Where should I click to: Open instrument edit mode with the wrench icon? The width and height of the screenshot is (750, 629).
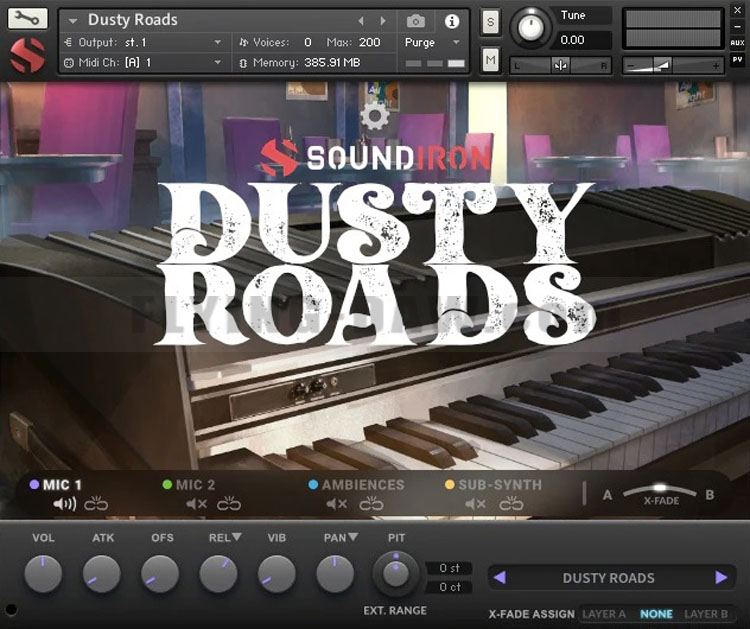point(27,18)
